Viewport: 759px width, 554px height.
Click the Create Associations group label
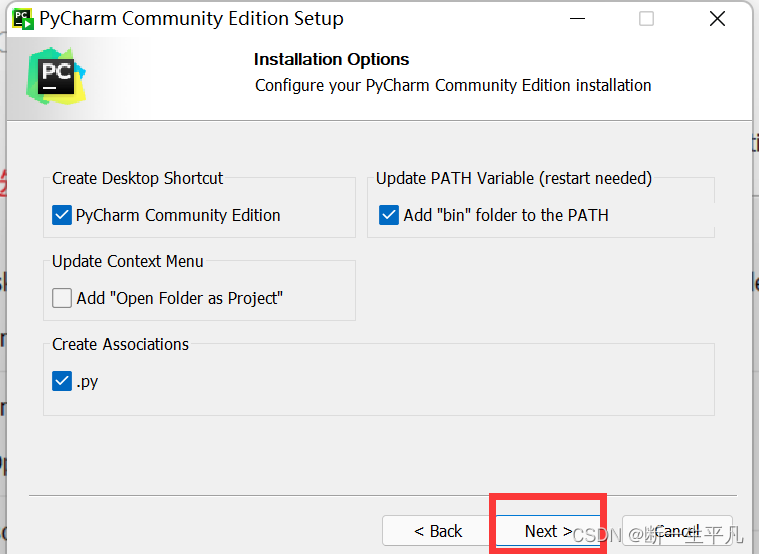tap(121, 344)
